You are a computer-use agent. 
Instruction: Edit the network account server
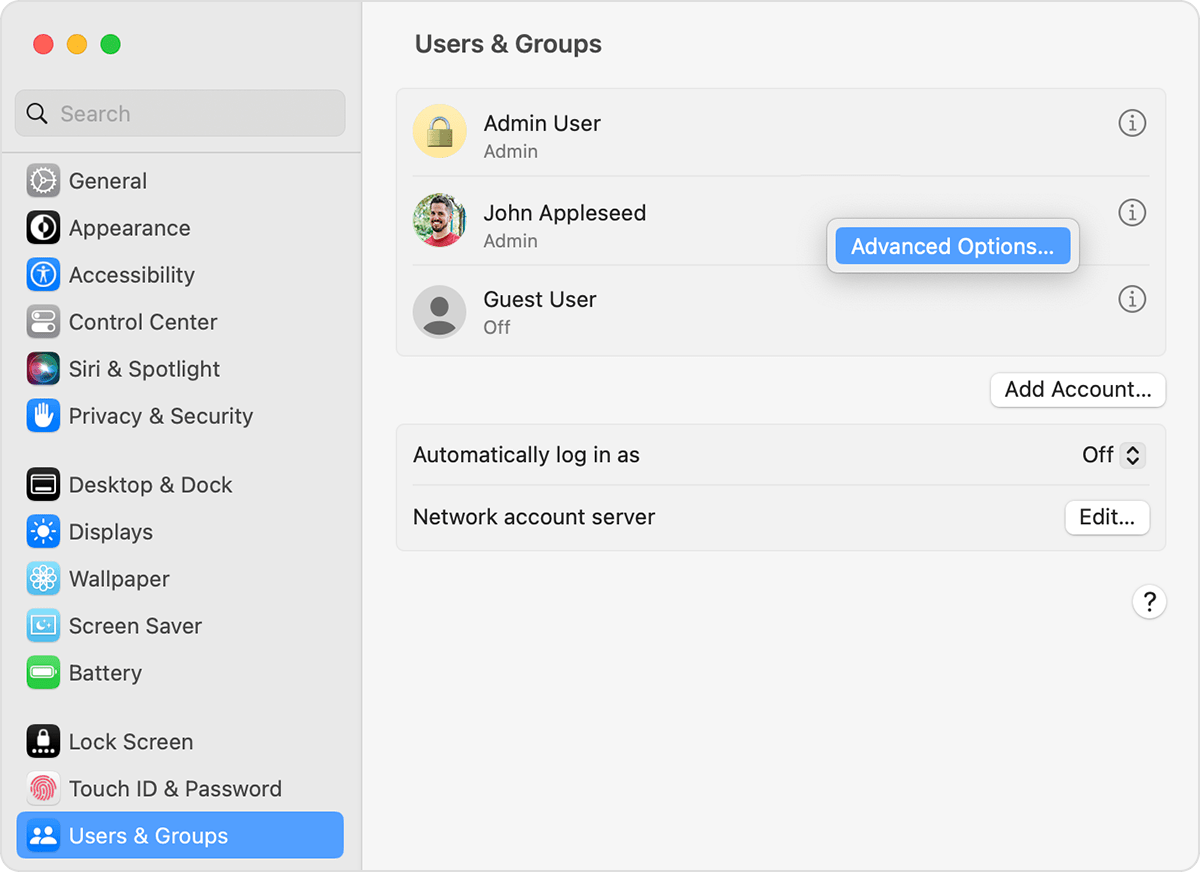click(1107, 518)
